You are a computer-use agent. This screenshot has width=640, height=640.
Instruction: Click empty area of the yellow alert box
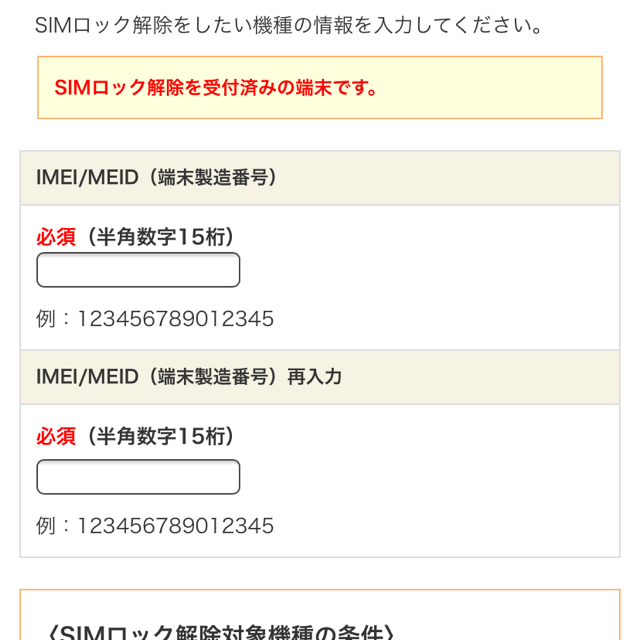click(490, 87)
